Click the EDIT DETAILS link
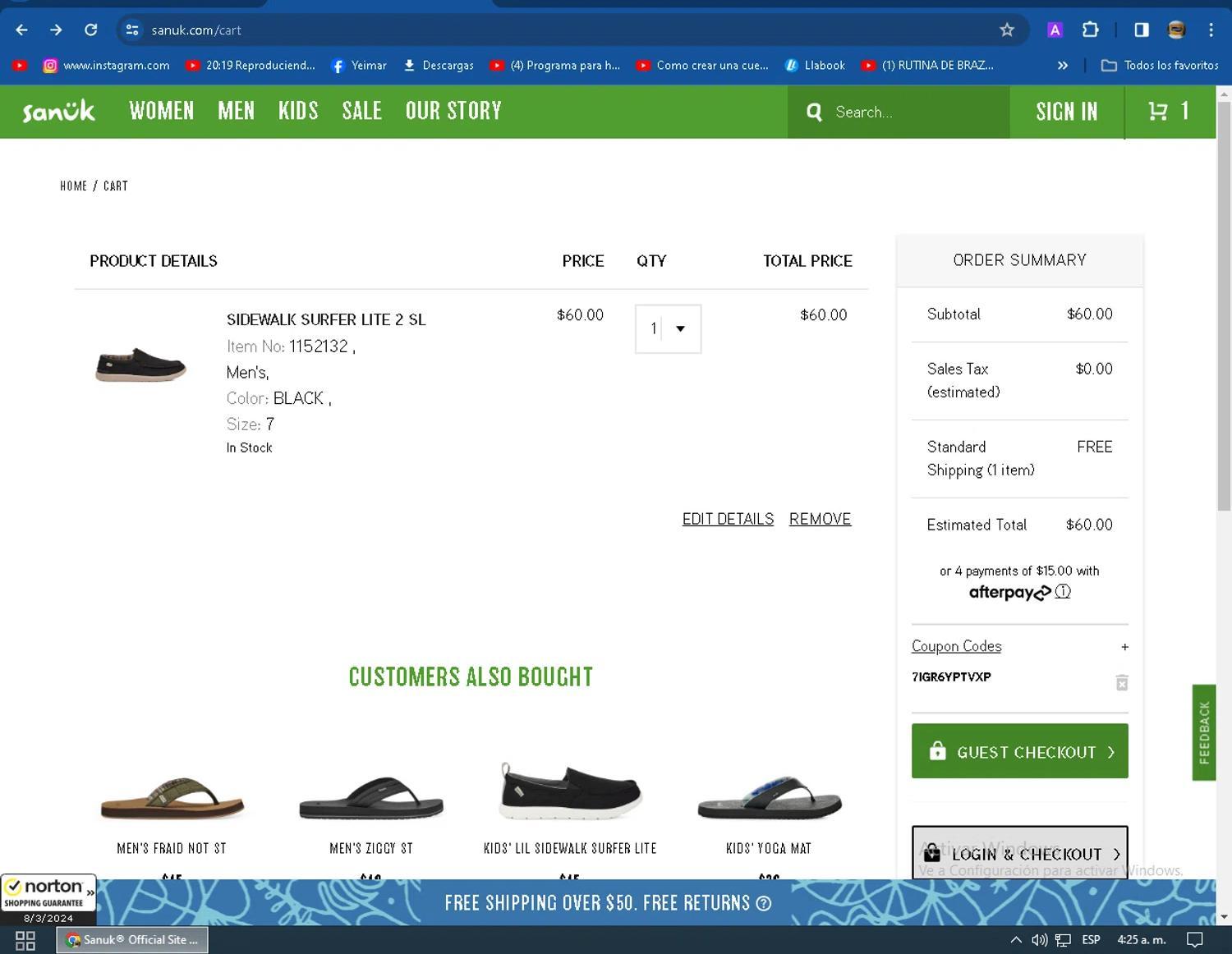 (728, 519)
